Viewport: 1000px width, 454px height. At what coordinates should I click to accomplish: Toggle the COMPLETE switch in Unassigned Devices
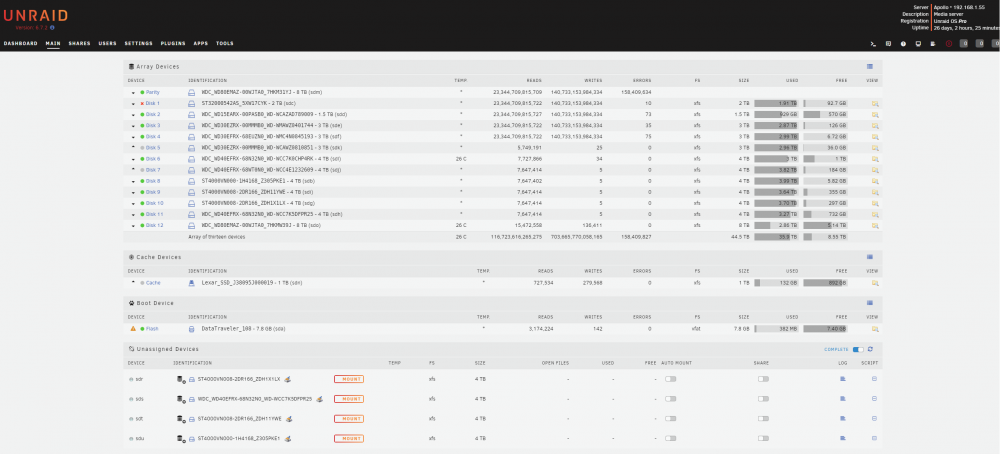point(858,349)
